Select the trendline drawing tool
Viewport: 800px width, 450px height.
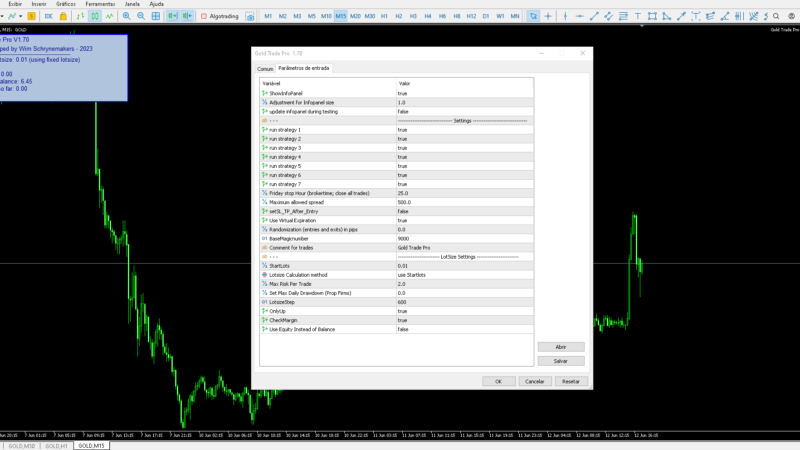(x=594, y=16)
